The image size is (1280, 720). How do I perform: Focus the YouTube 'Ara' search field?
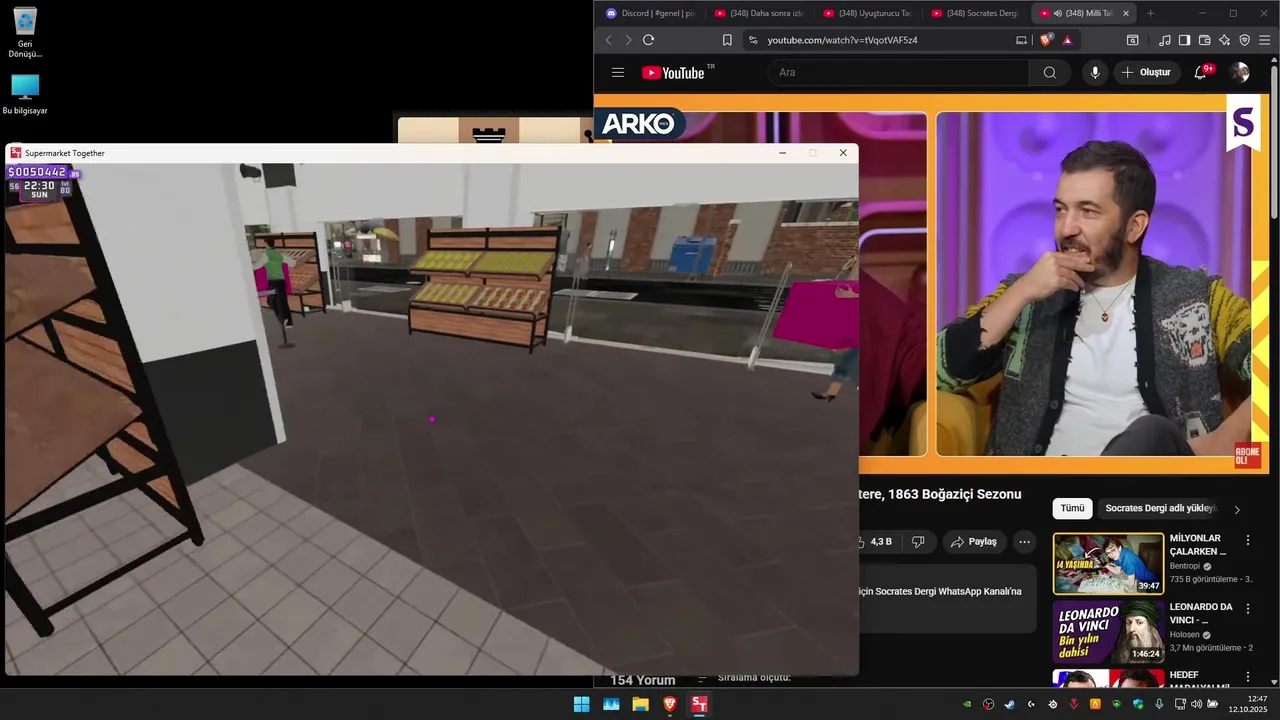pyautogui.click(x=898, y=72)
